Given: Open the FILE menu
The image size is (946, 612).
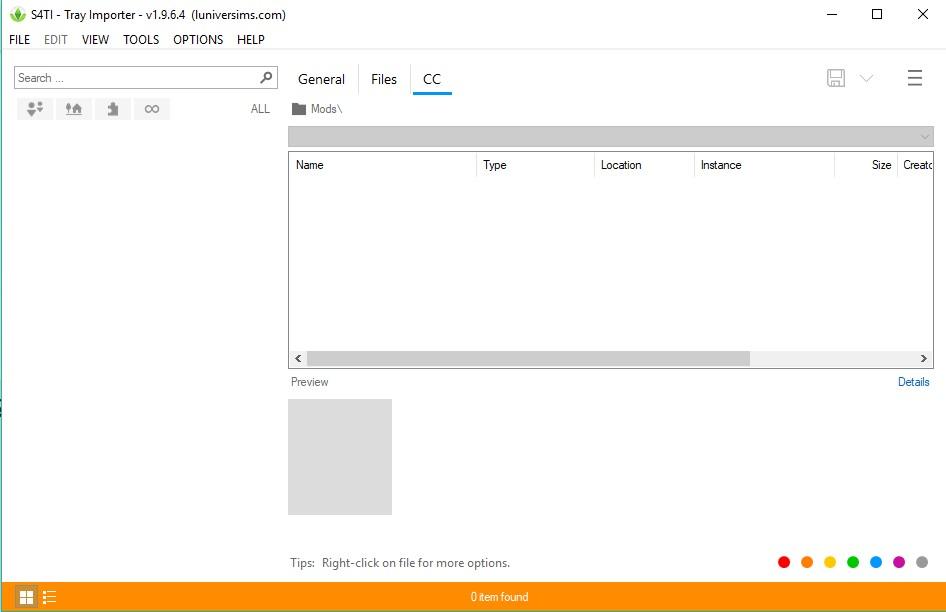Looking at the screenshot, I should tap(19, 40).
